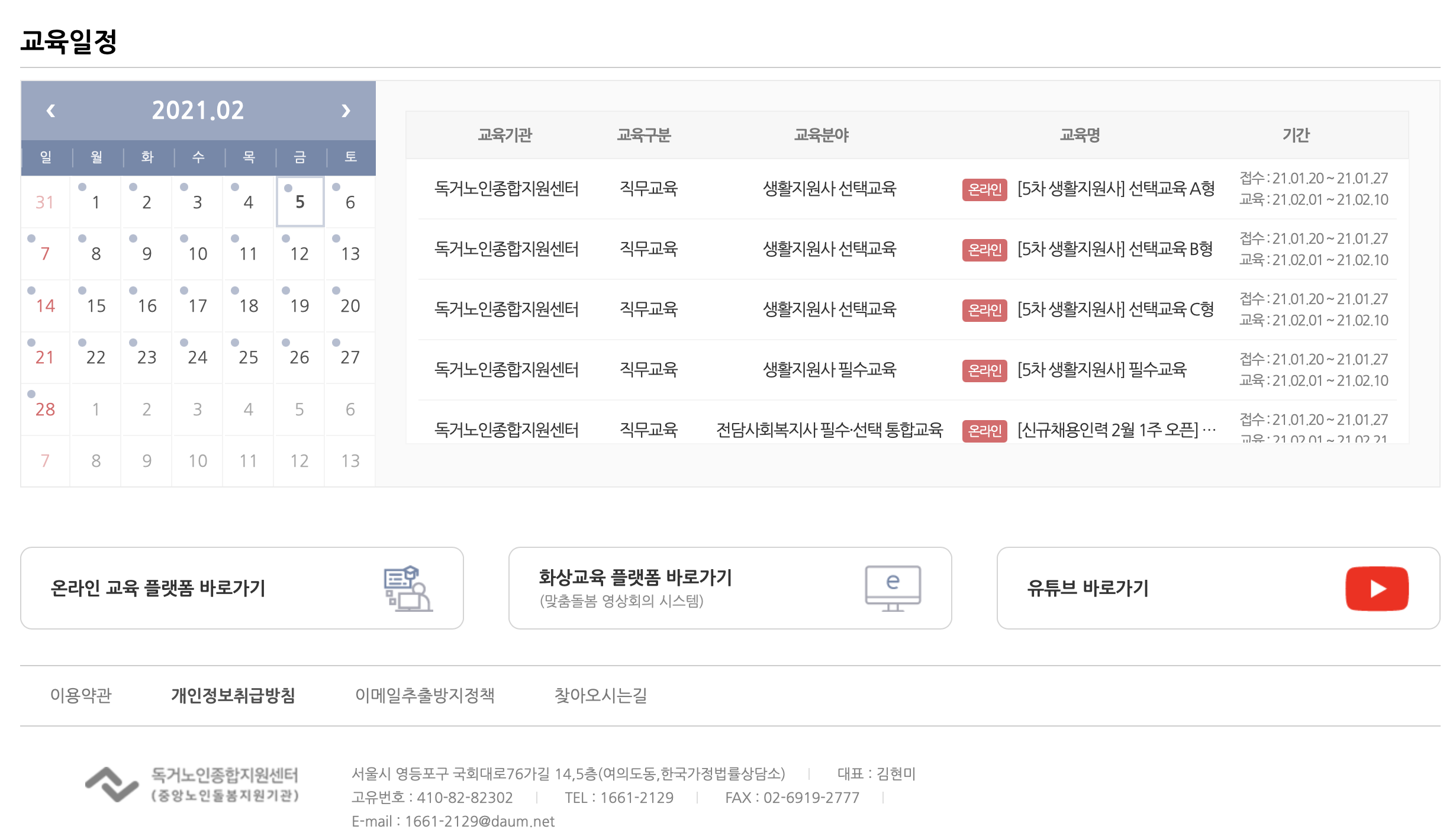Click the 독거노인종합지원센터 footer logo
Screen dimensions: 1456x839
tap(192, 785)
